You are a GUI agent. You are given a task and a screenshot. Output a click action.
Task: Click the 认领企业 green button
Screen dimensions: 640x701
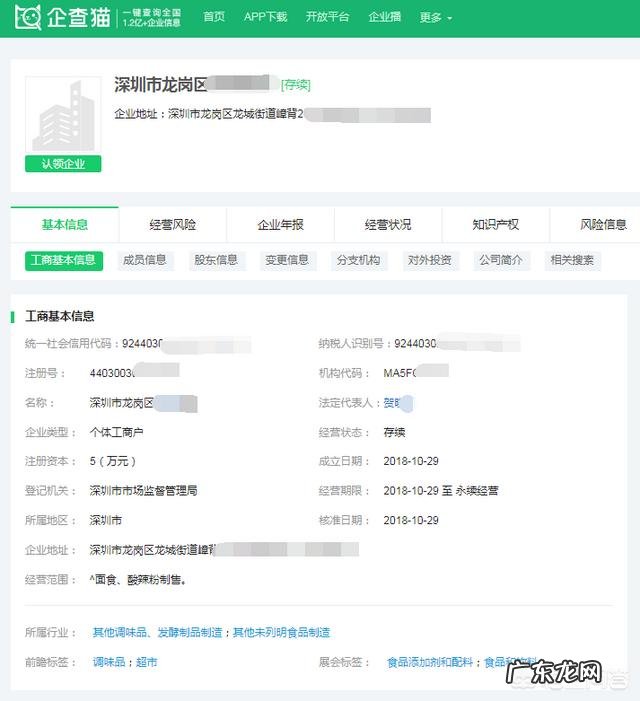coord(63,164)
